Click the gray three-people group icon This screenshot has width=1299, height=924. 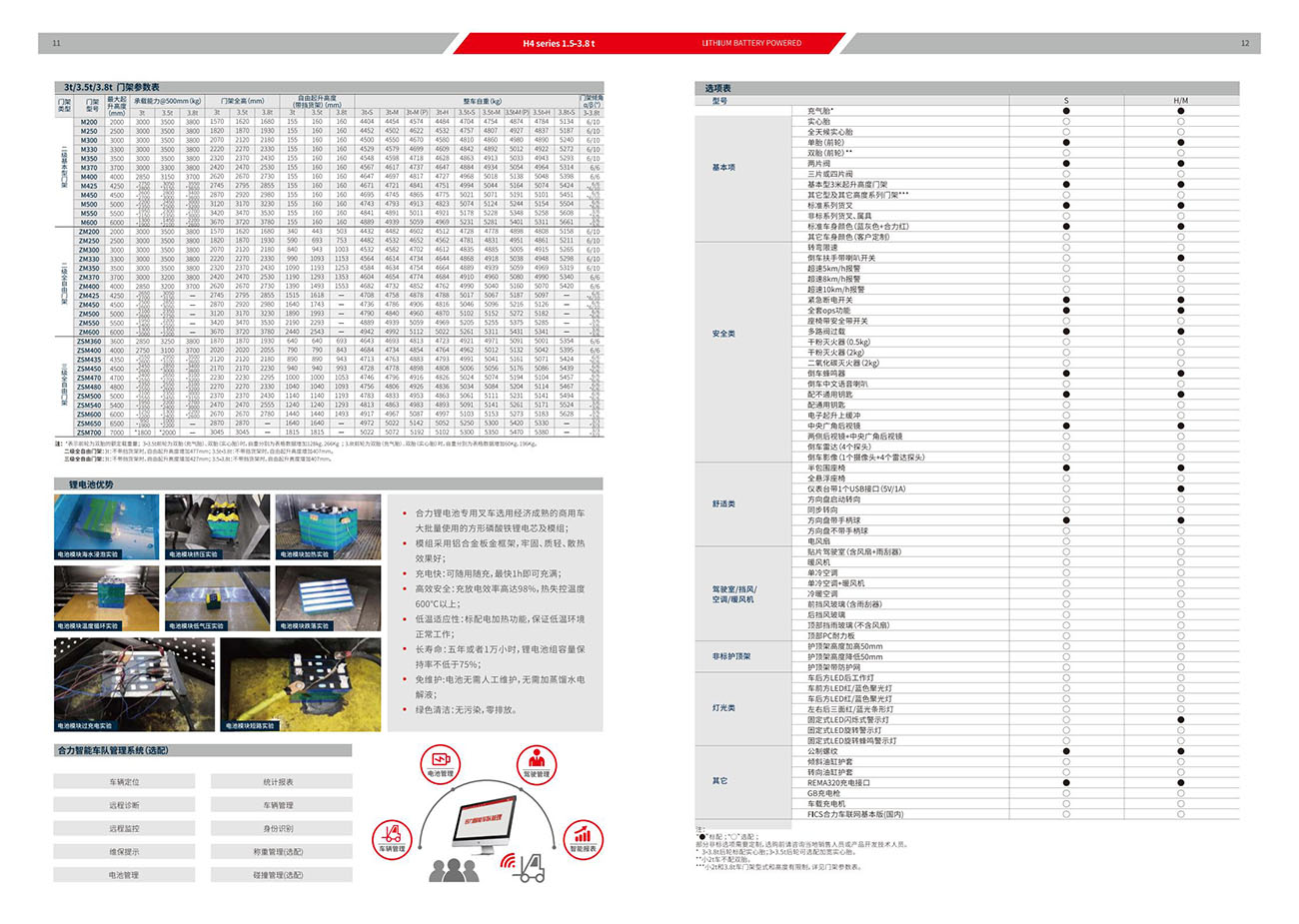click(453, 869)
